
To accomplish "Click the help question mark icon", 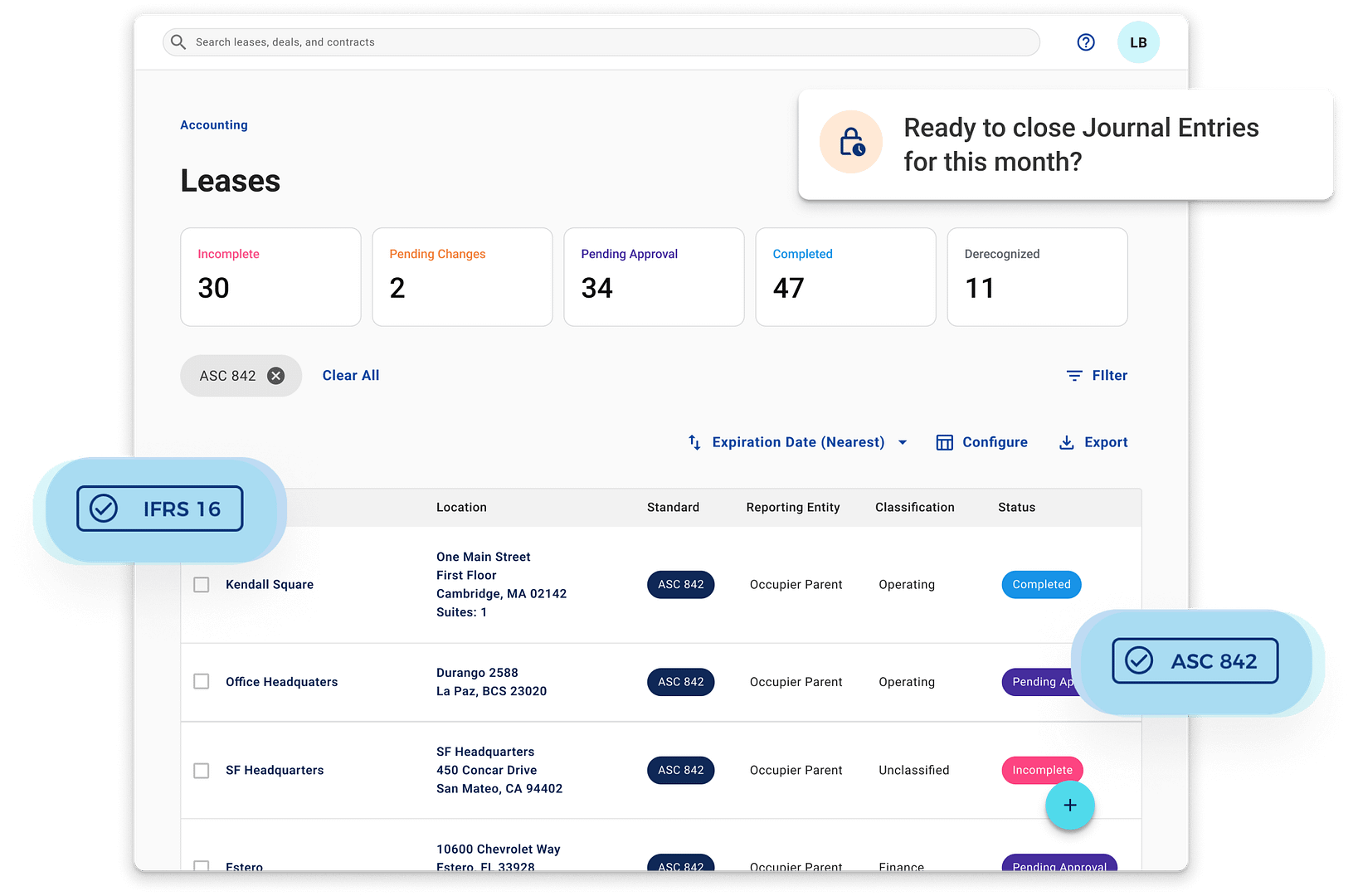I will [x=1085, y=42].
